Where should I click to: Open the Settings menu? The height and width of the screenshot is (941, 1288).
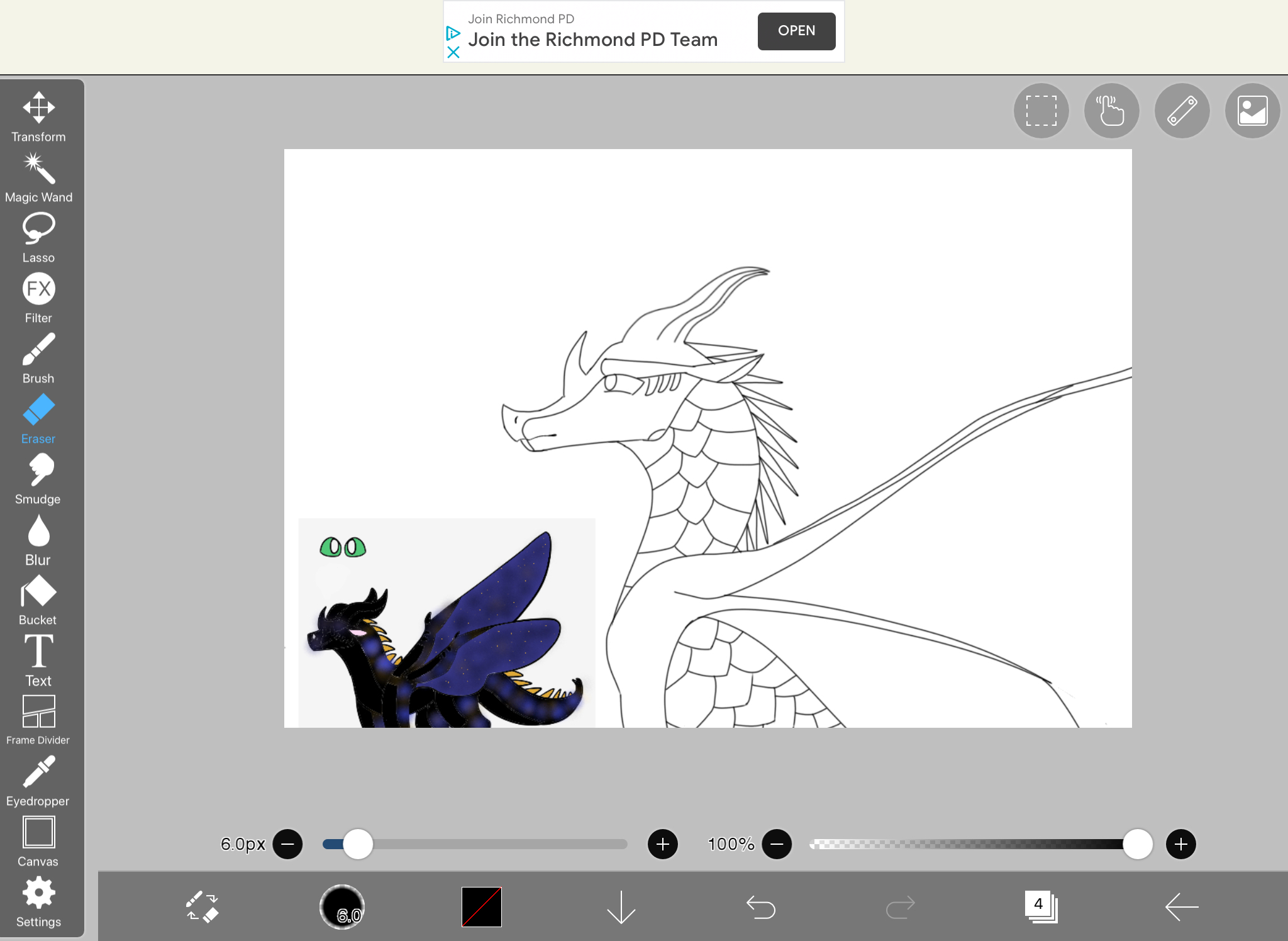click(38, 902)
